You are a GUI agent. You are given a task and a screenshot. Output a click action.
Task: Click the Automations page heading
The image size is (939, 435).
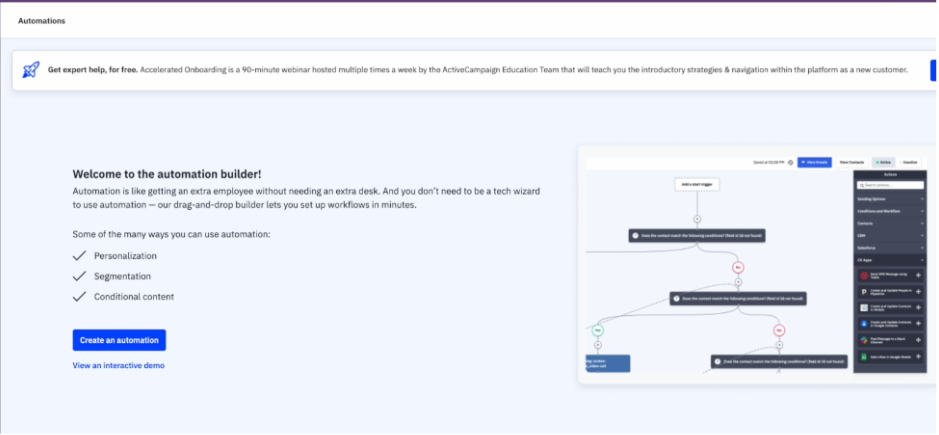44,20
